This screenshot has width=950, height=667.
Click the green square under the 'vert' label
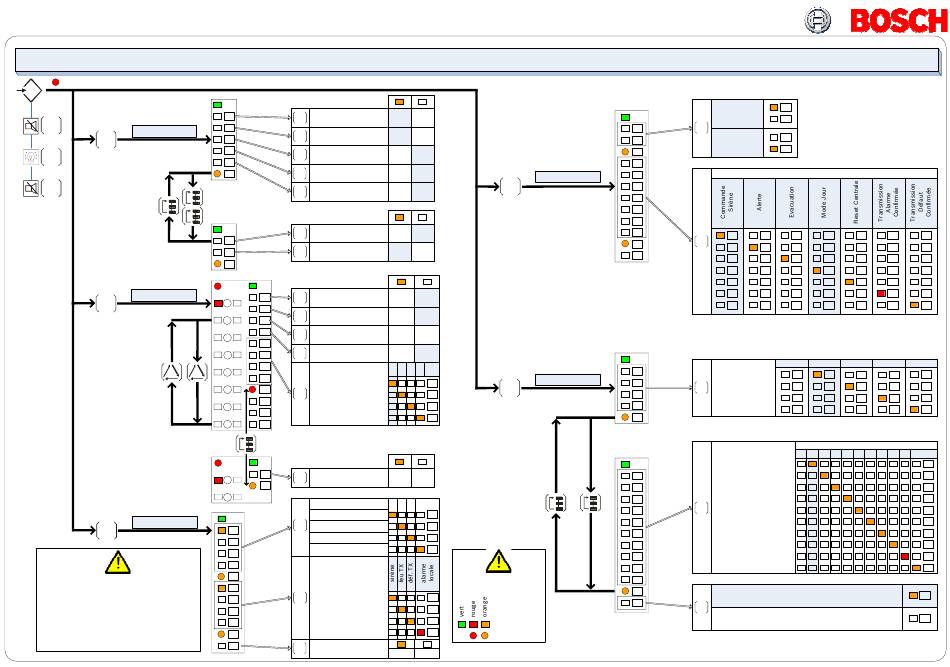(x=462, y=624)
